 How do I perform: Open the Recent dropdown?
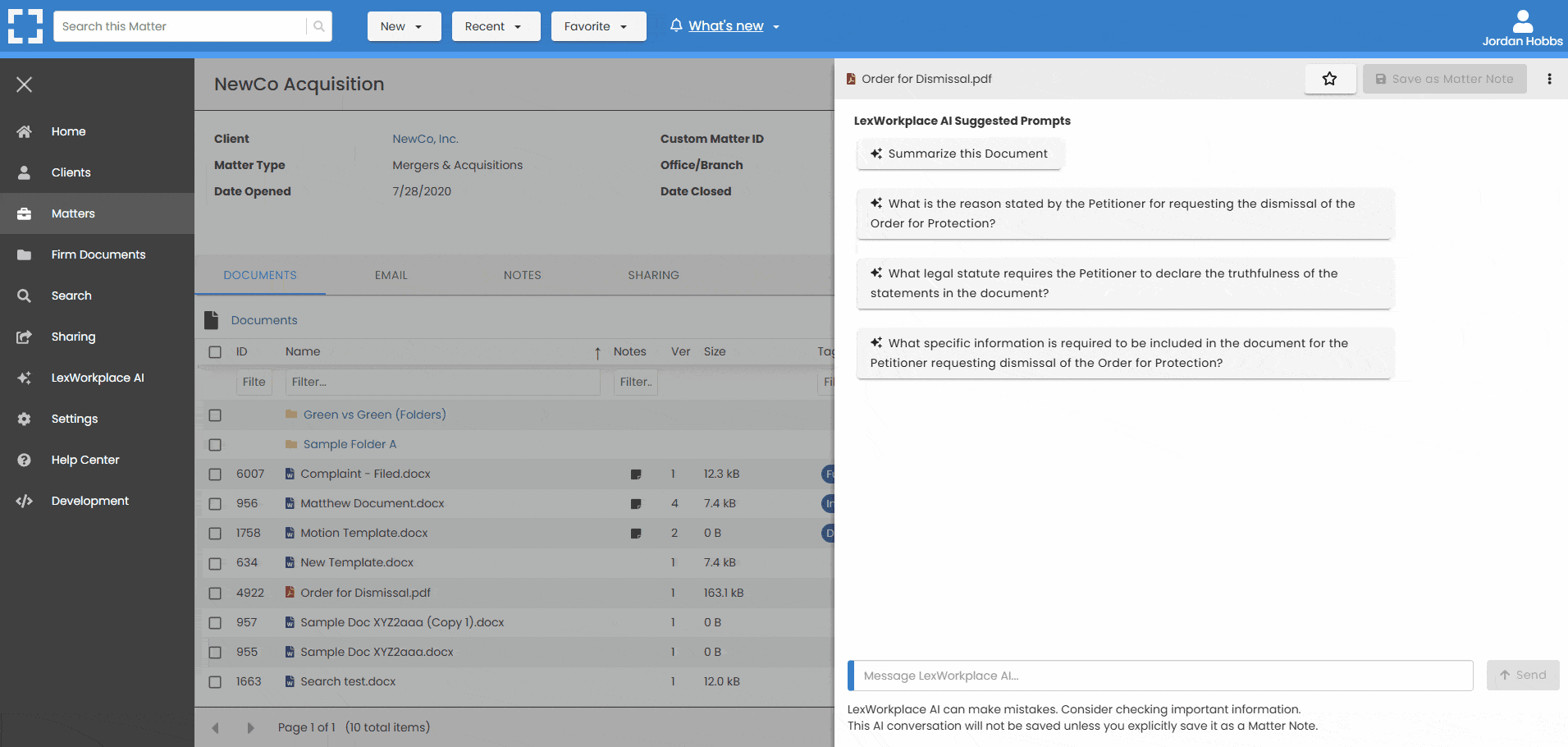[496, 26]
